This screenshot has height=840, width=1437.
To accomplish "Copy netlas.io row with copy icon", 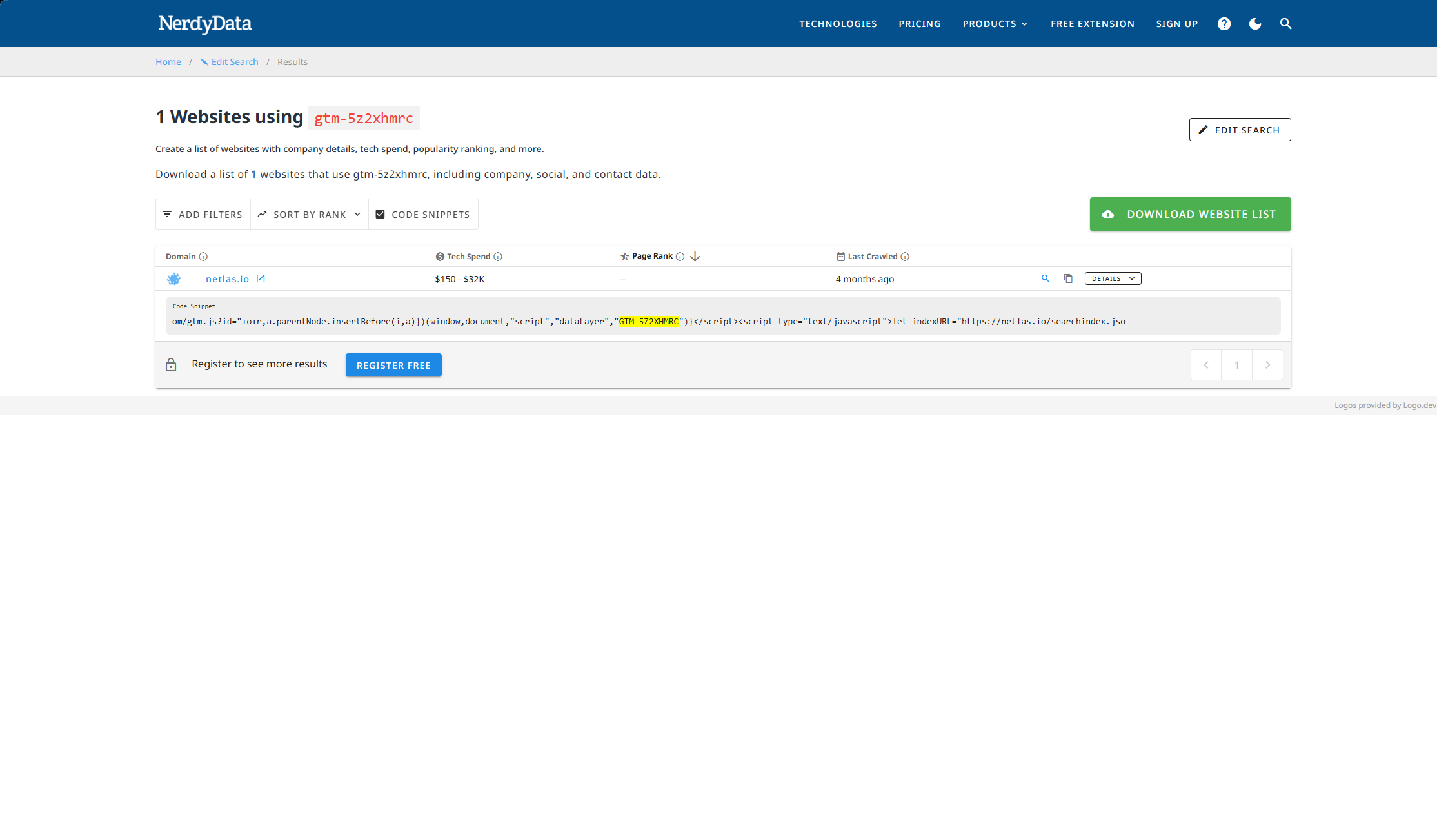I will pyautogui.click(x=1068, y=278).
